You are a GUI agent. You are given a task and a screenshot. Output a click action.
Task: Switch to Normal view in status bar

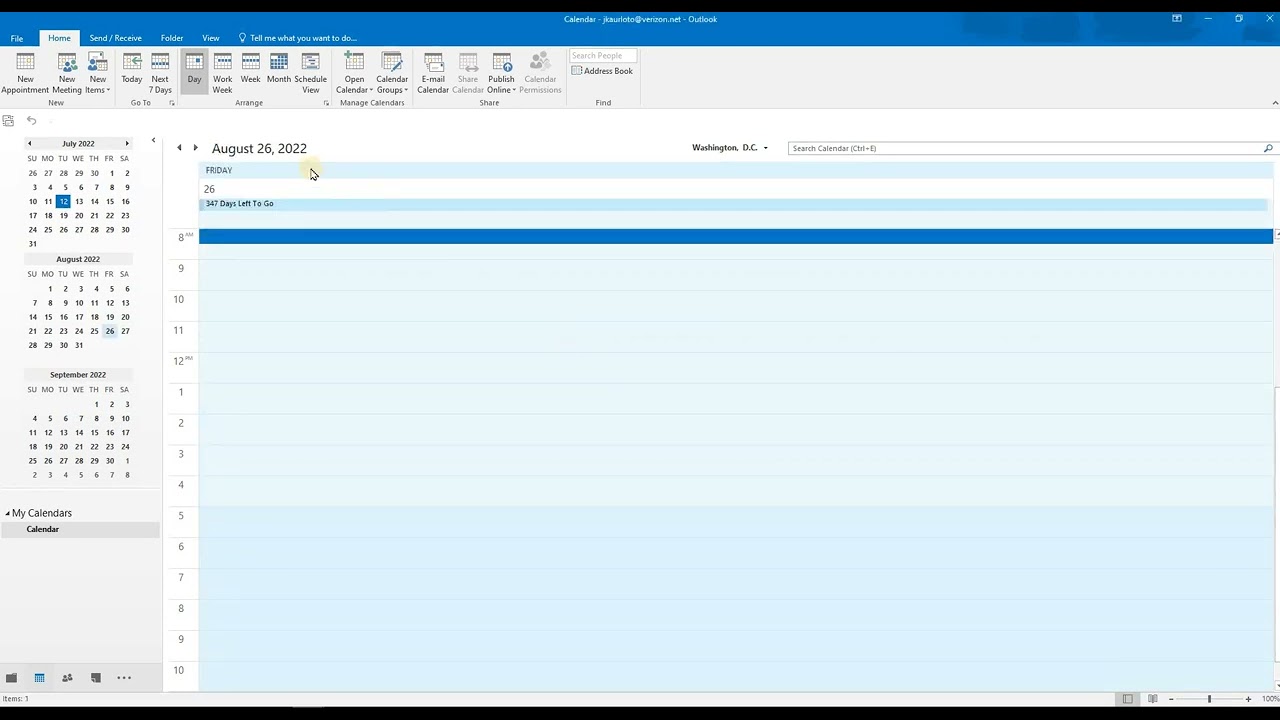point(1128,699)
